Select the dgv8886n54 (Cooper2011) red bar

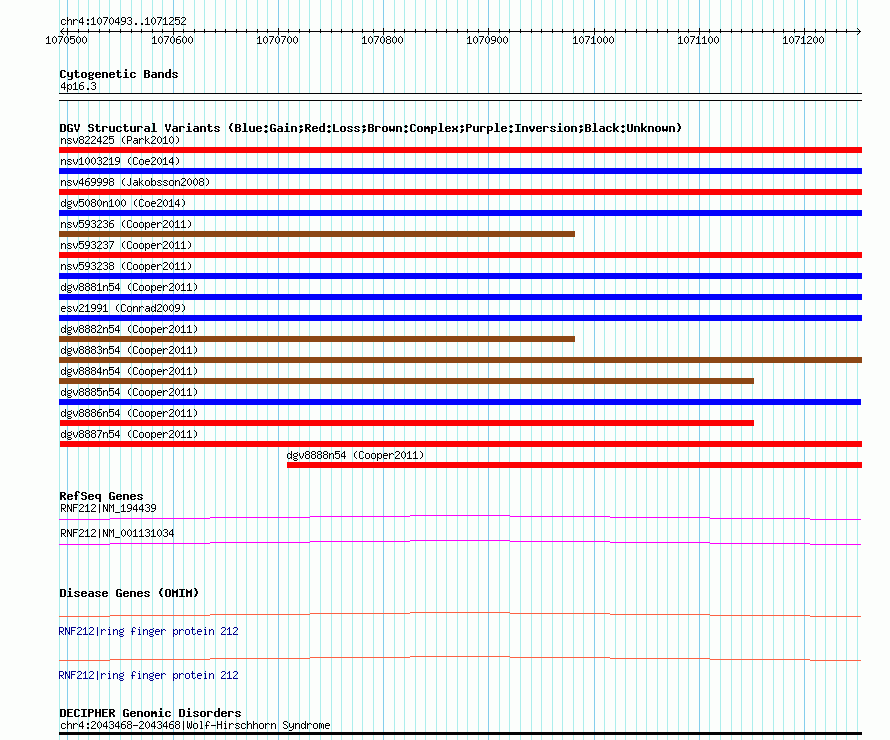click(x=406, y=423)
